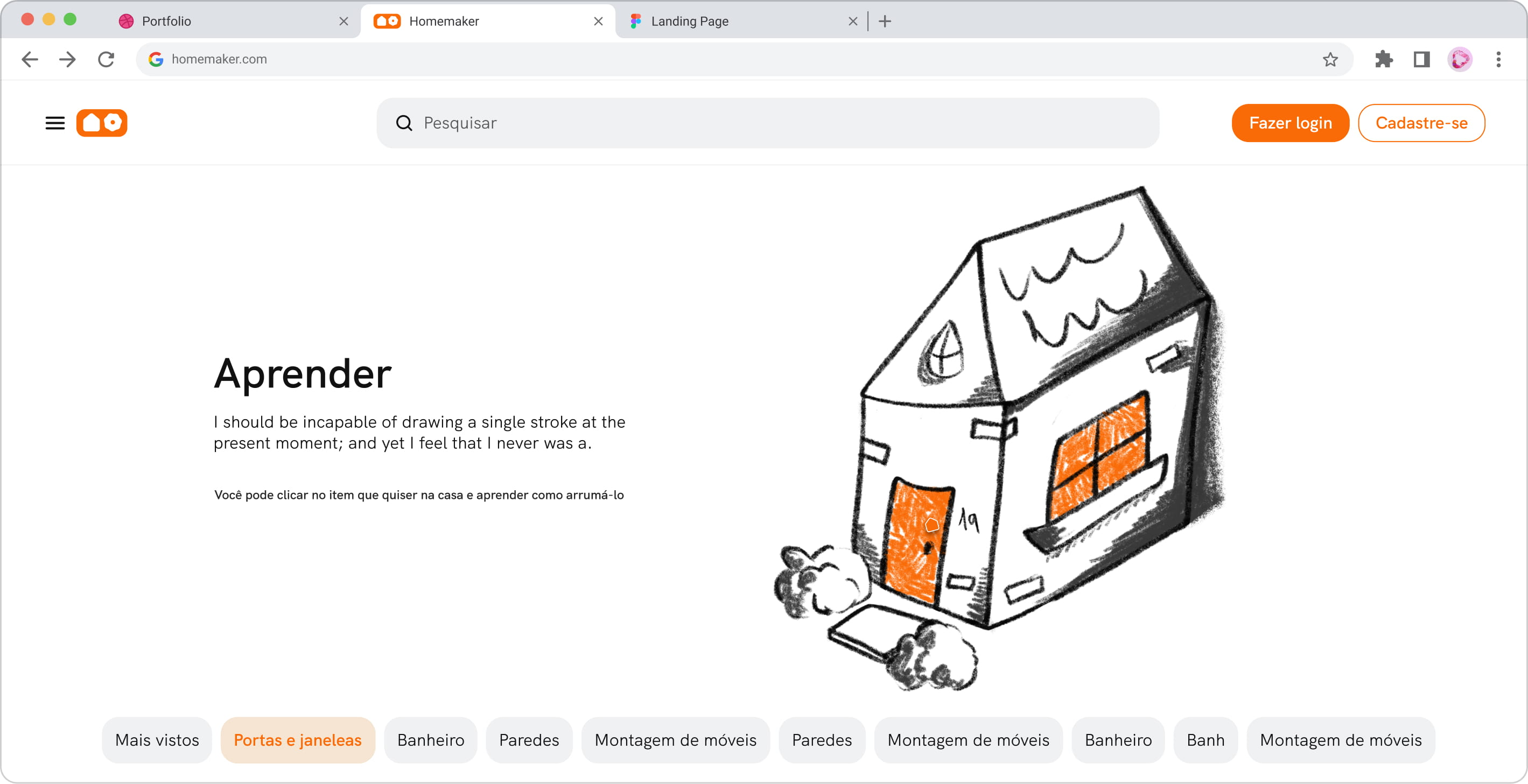1528x784 pixels.
Task: Open the user profile avatar
Action: pos(1460,59)
